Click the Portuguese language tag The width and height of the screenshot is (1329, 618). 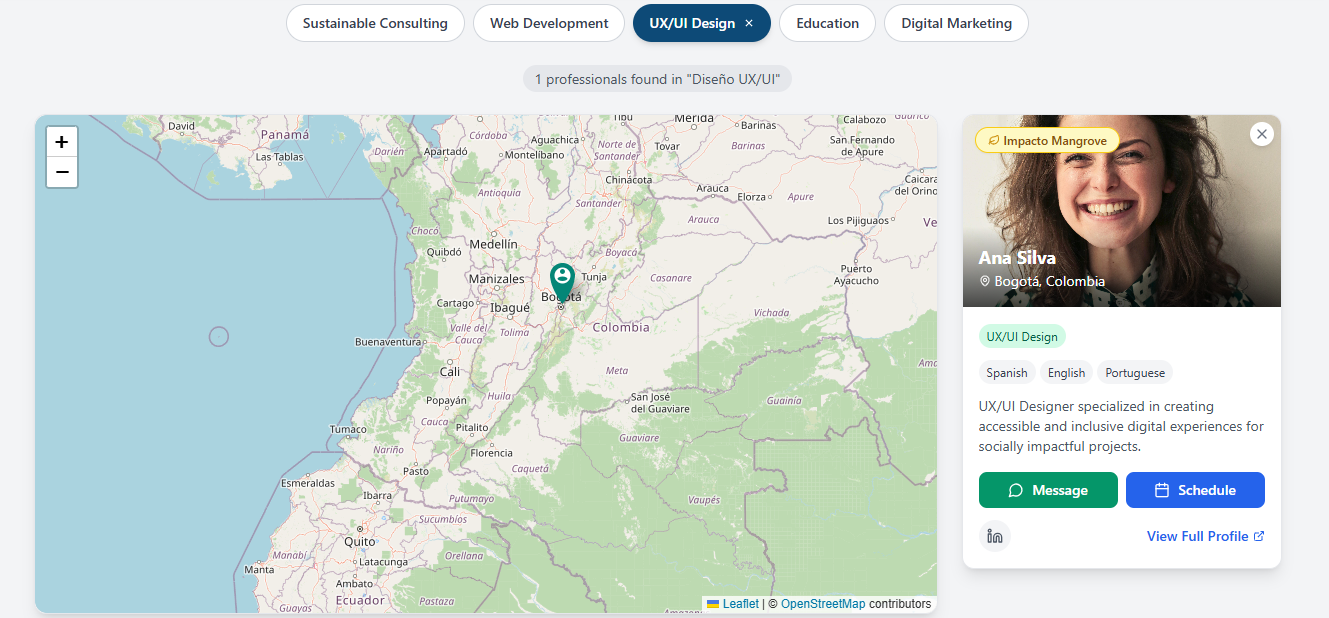point(1135,373)
